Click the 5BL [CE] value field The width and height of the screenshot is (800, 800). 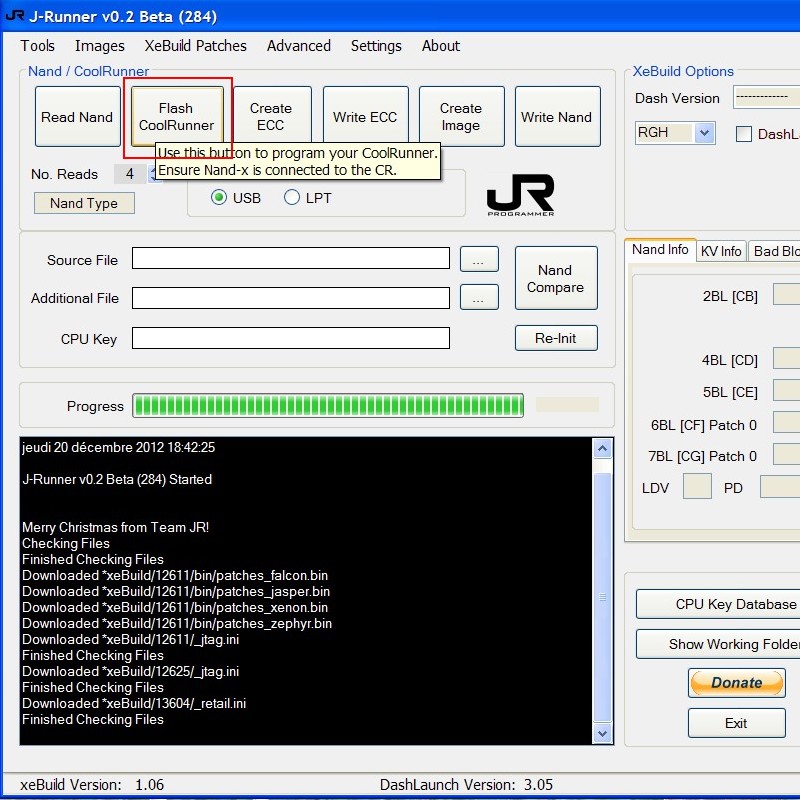pyautogui.click(x=787, y=390)
